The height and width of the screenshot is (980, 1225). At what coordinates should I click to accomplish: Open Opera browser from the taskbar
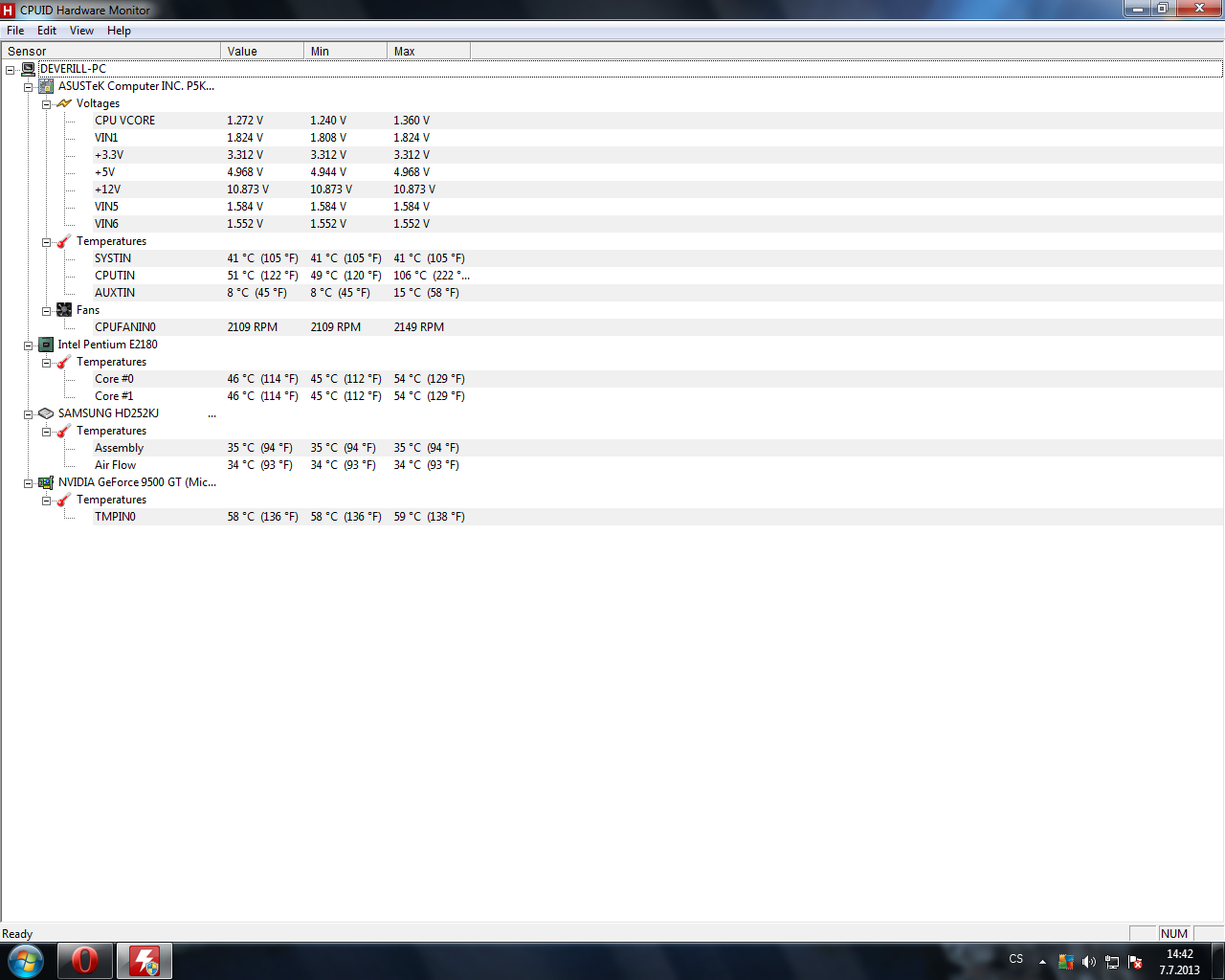(x=85, y=961)
